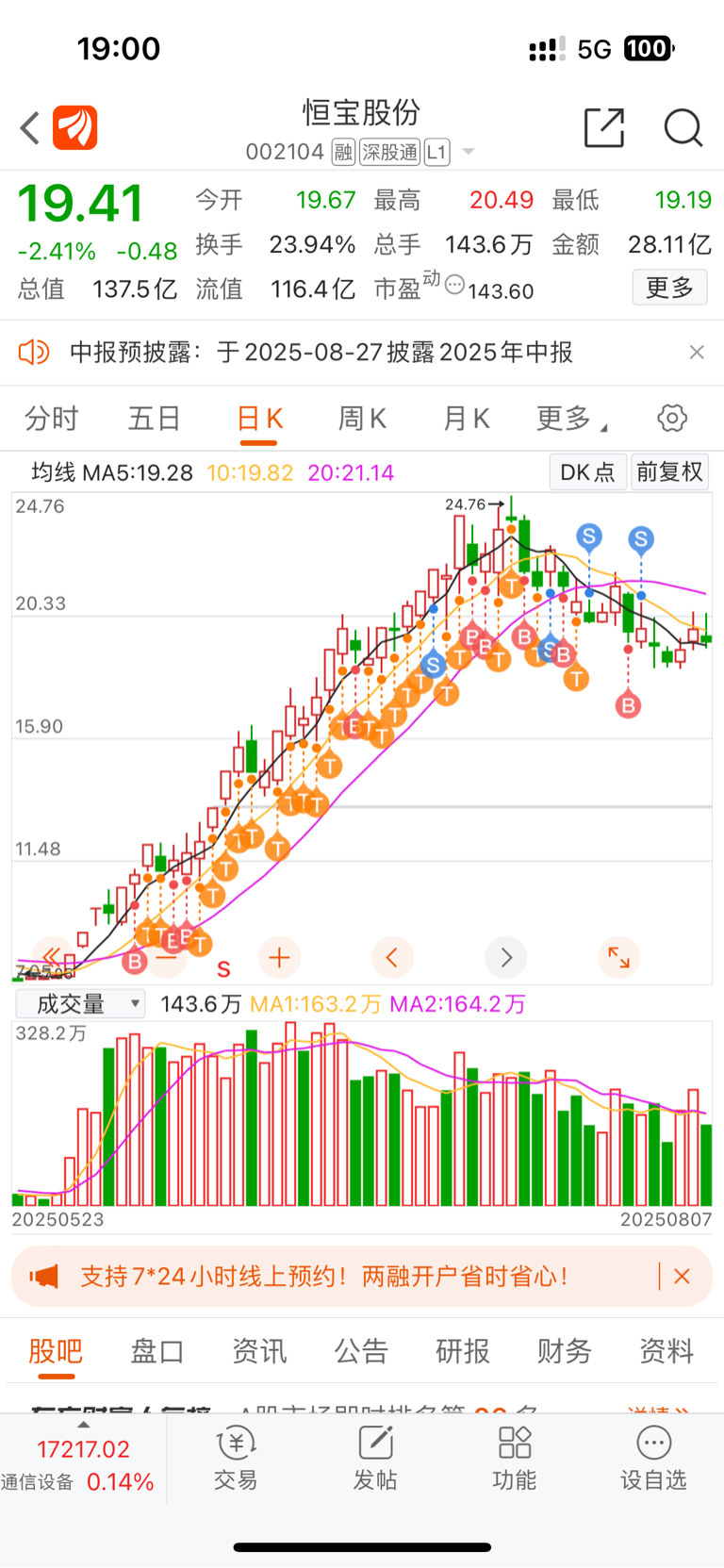Screen dimensions: 724x1568
Task: Move chart left with the arrow button
Action: [x=392, y=958]
